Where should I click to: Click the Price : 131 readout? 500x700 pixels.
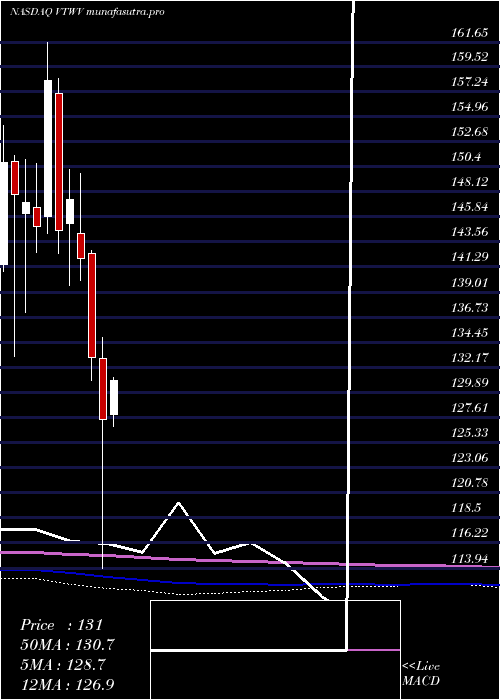(62, 625)
